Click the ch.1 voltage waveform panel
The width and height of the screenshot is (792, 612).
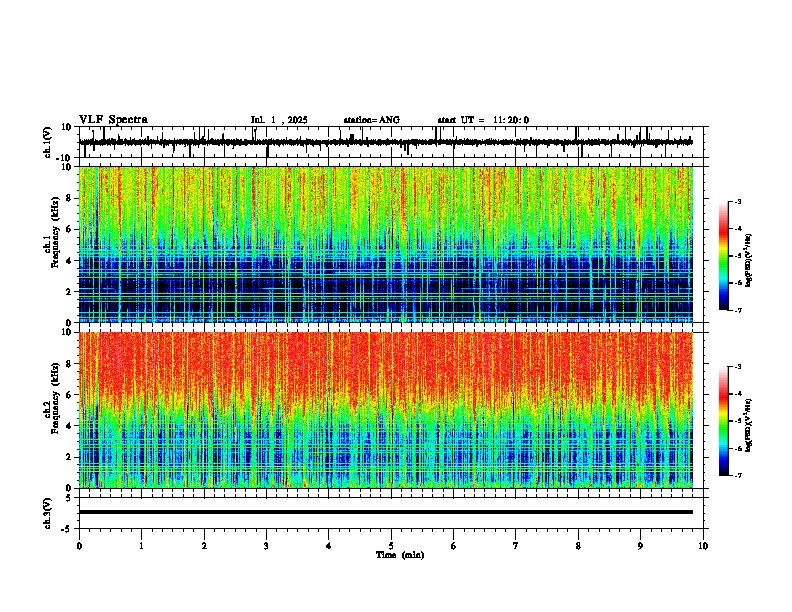(x=393, y=142)
